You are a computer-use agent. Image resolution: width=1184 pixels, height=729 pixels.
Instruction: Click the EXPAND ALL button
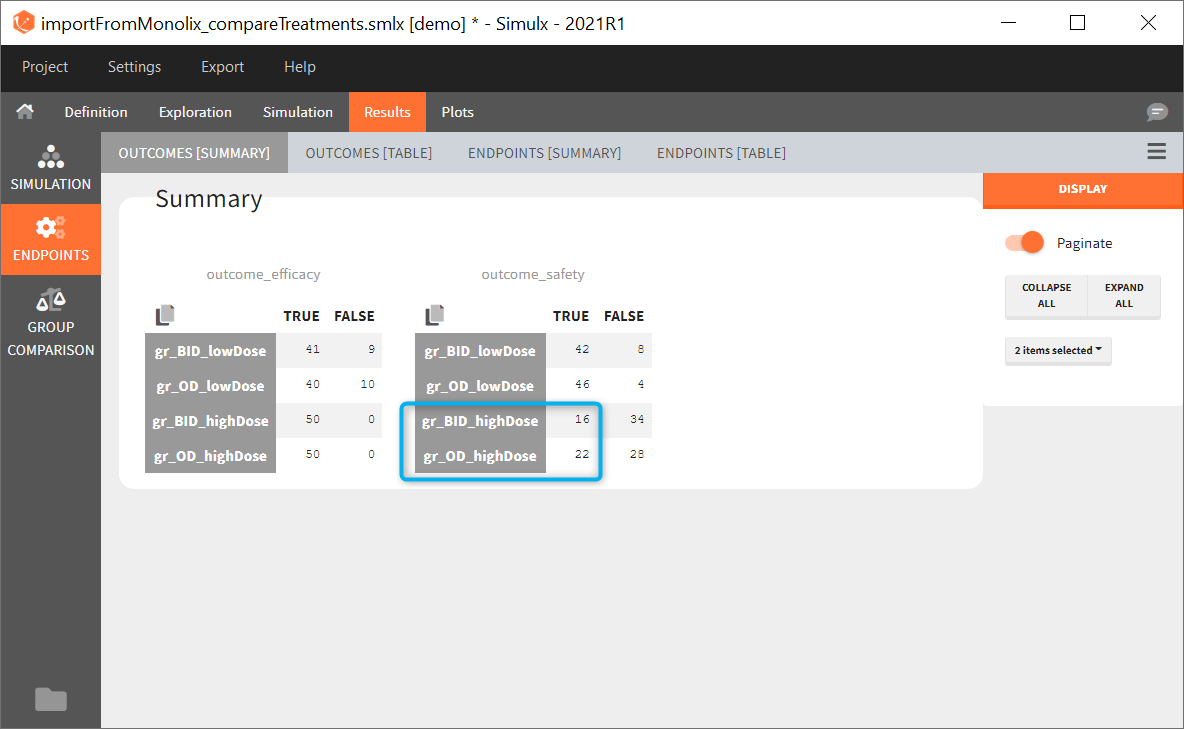point(1123,296)
